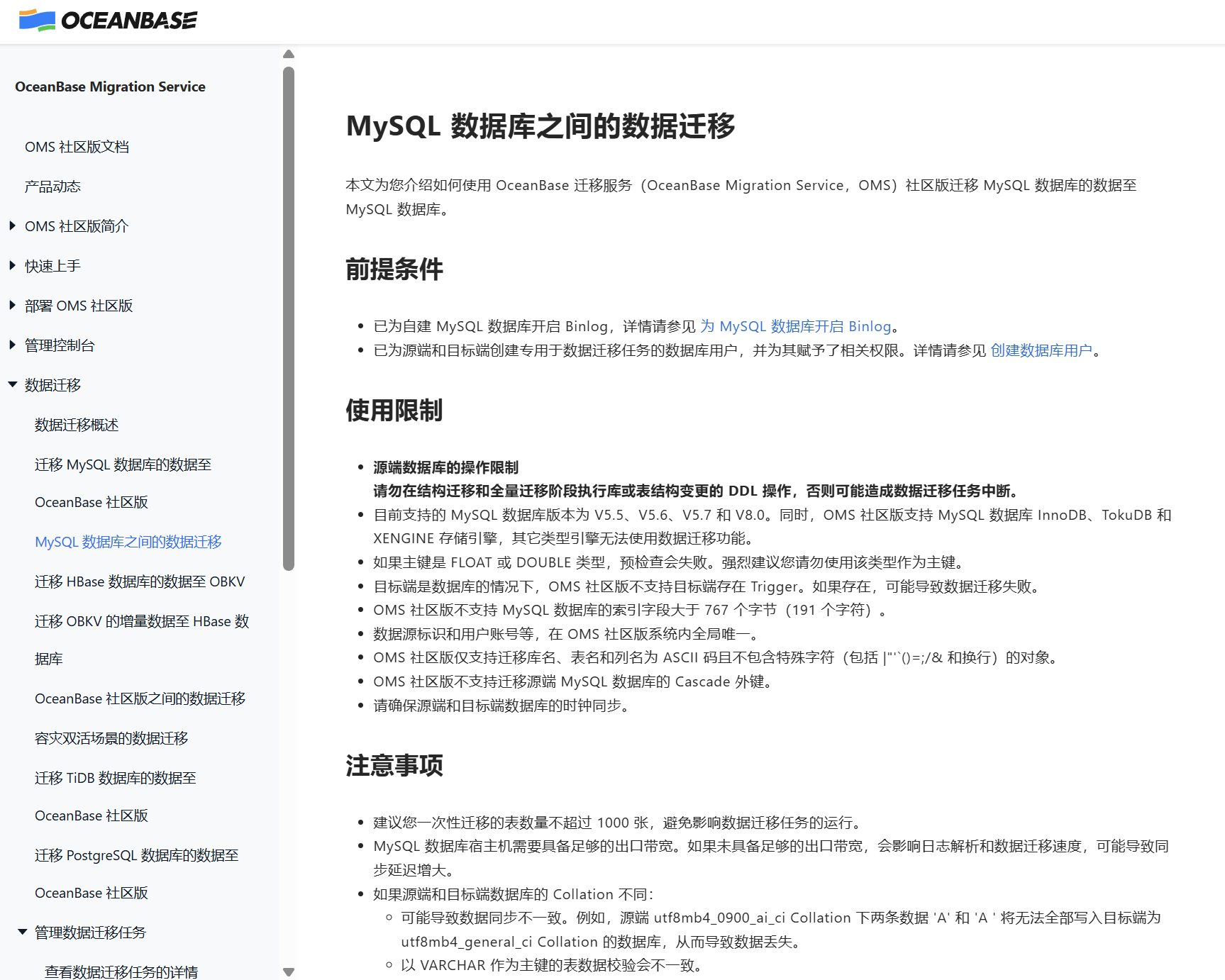Expand the 部署 OMS 社区版 section

coord(13,305)
